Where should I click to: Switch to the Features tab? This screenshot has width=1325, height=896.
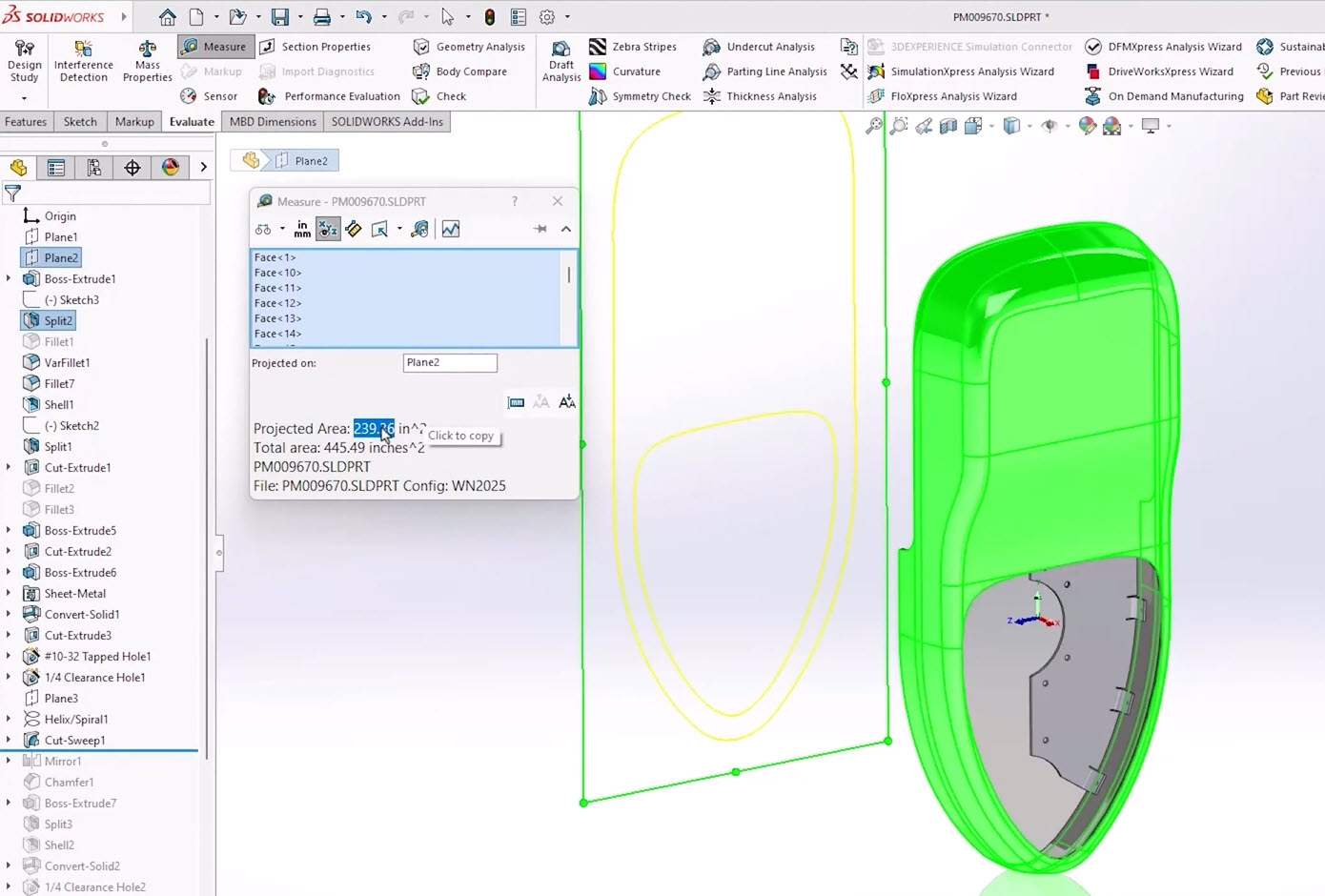(x=26, y=122)
